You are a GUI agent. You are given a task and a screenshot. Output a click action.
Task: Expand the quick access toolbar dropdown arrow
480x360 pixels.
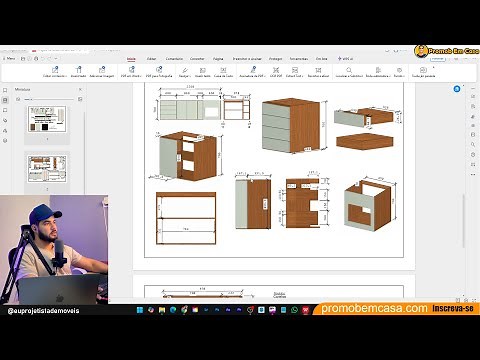(x=56, y=59)
